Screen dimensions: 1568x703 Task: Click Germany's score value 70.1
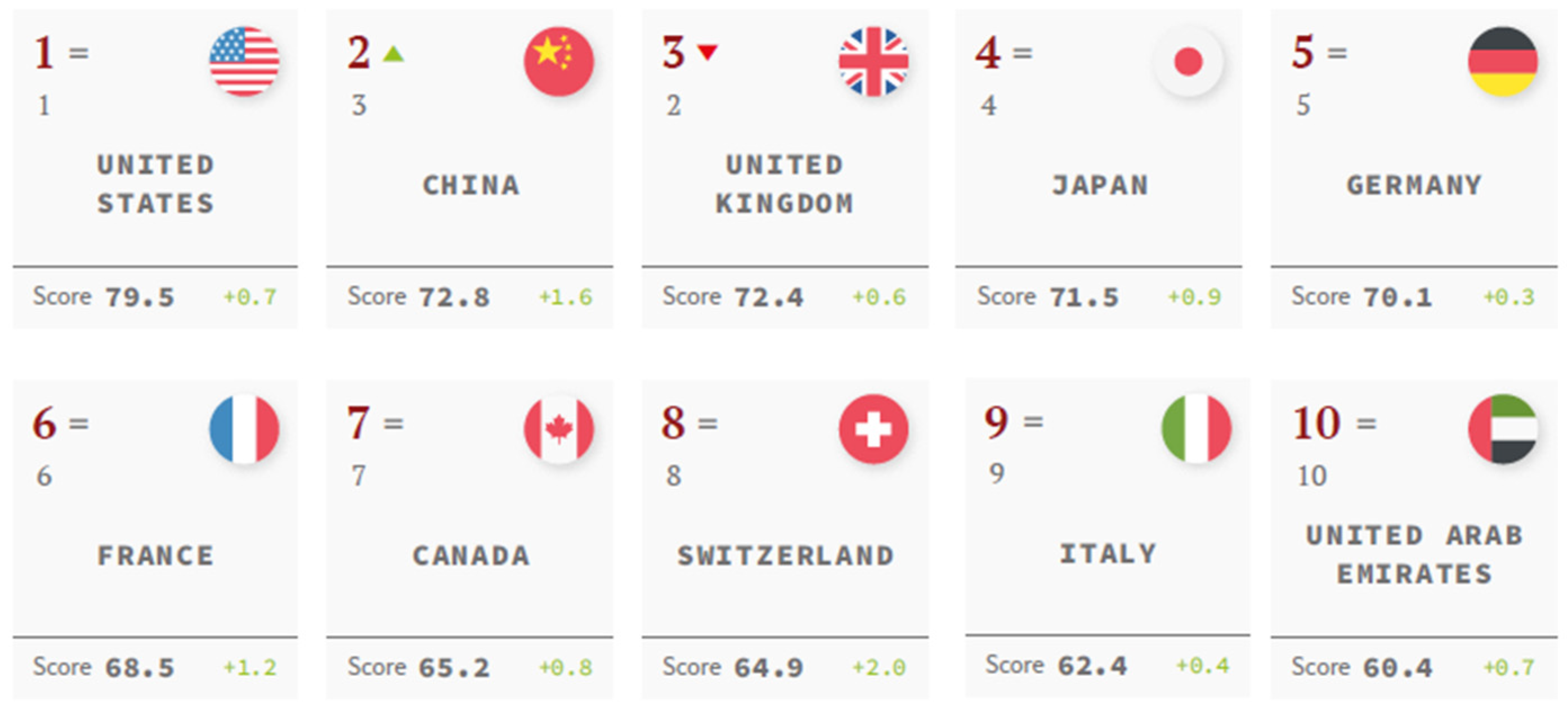(1397, 298)
